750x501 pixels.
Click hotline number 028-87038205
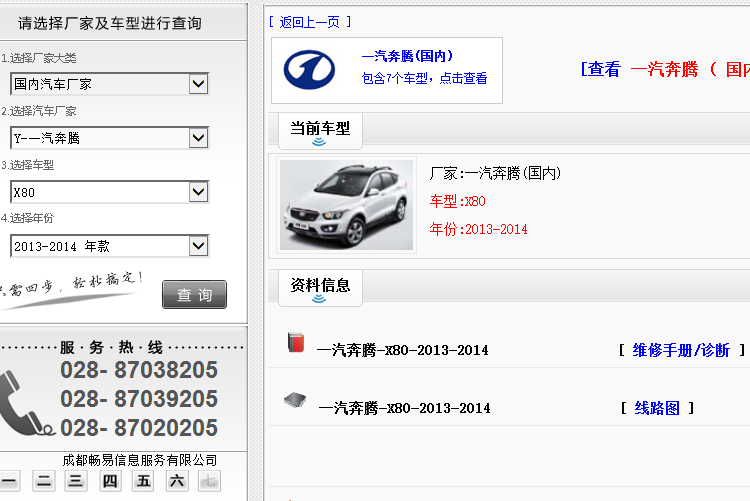[139, 370]
